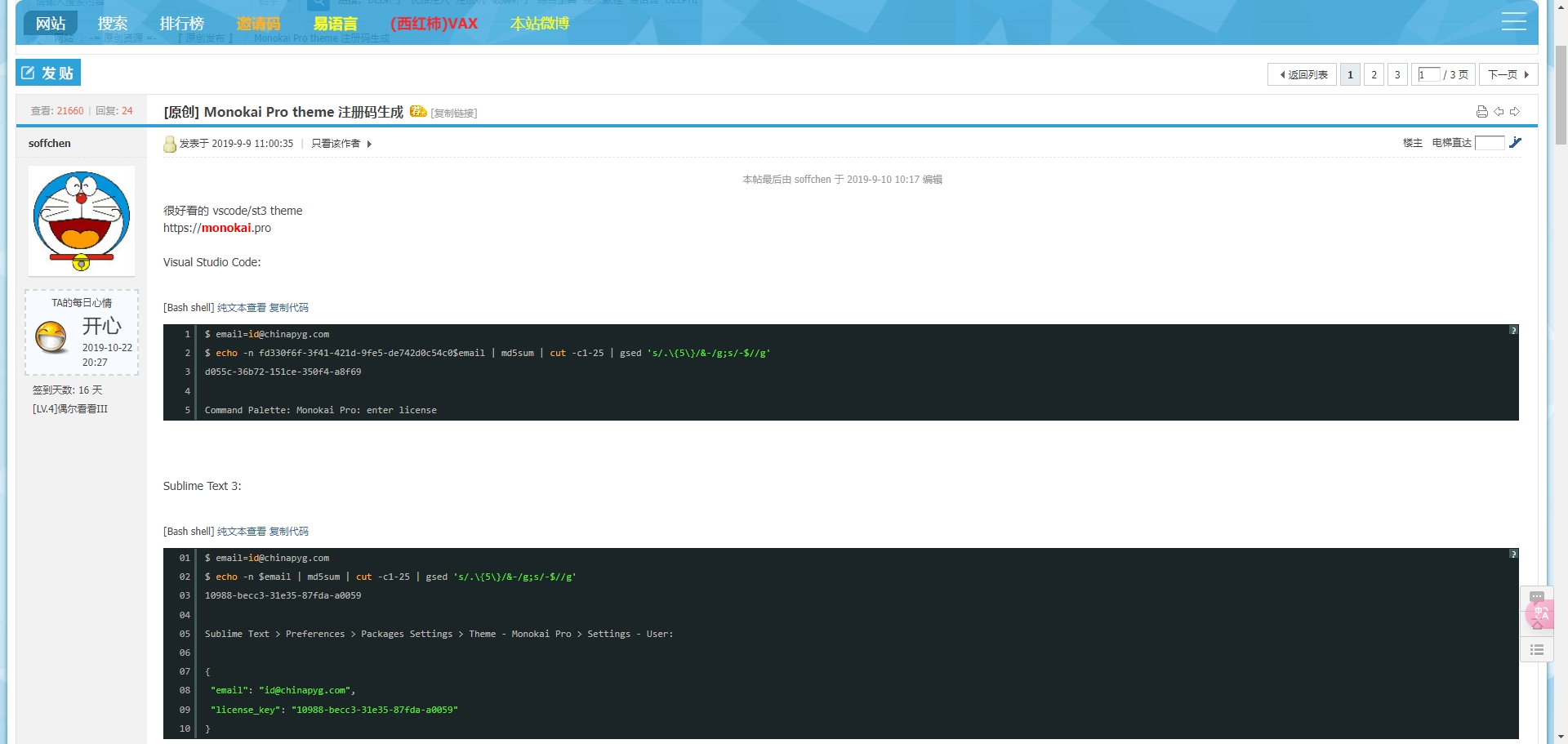
Task: Click the Doraemon avatar of soffchen
Action: [x=81, y=221]
